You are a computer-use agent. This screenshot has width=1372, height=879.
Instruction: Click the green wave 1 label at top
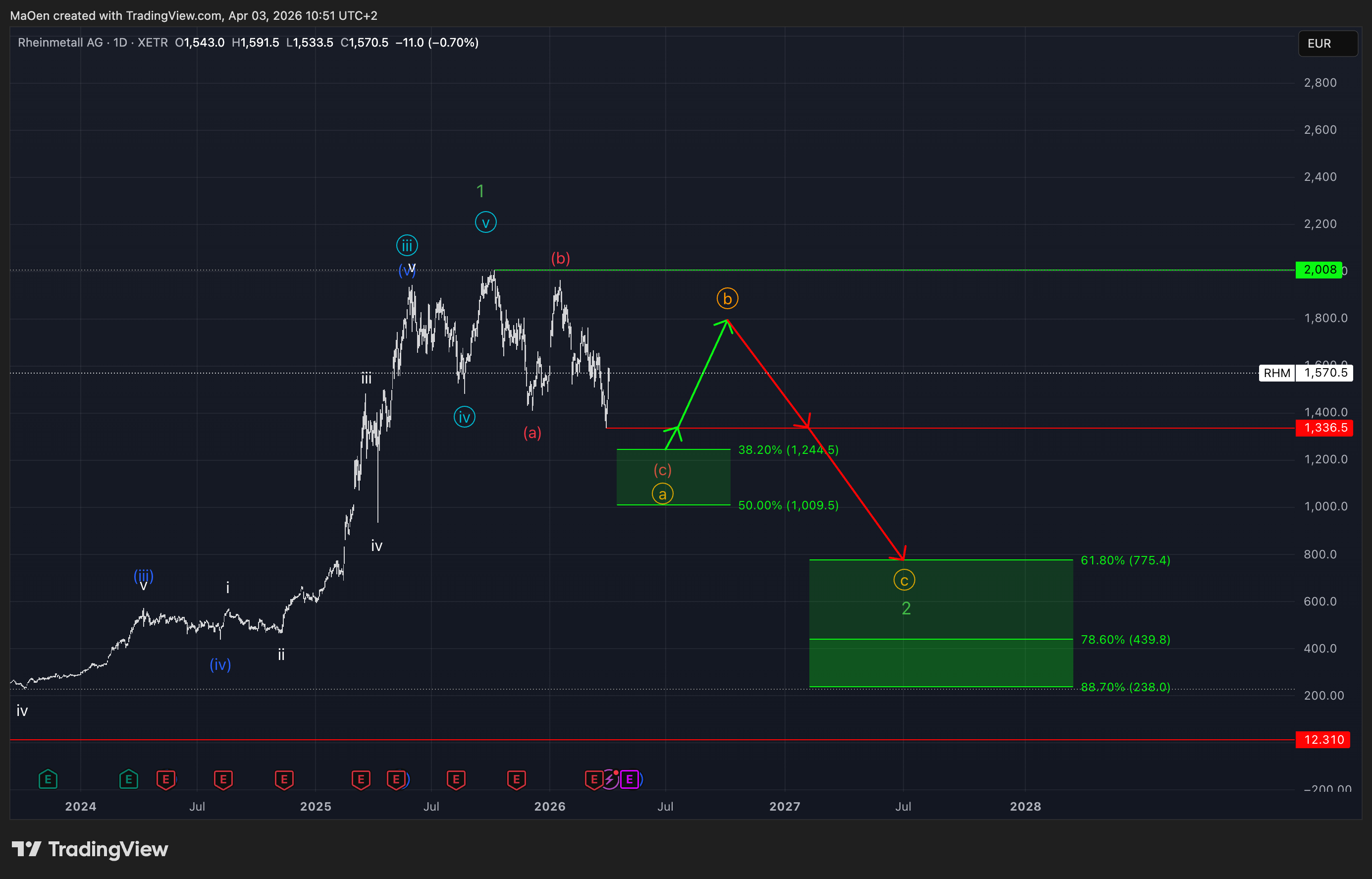tap(480, 191)
